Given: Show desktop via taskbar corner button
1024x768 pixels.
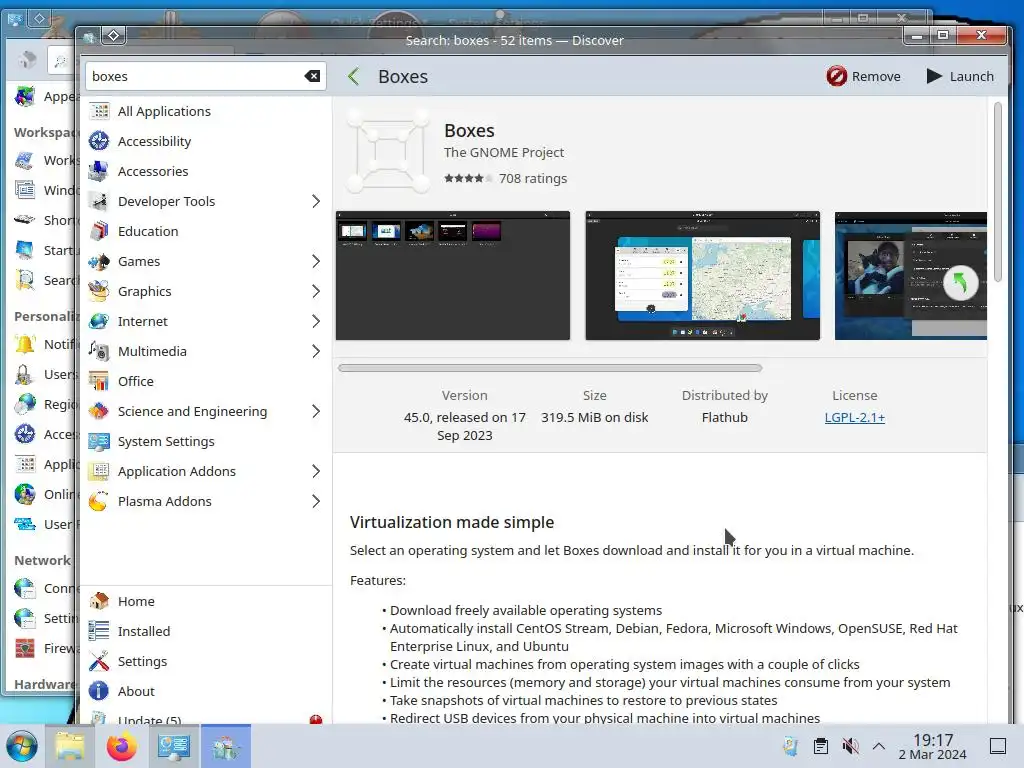Looking at the screenshot, I should click(998, 746).
